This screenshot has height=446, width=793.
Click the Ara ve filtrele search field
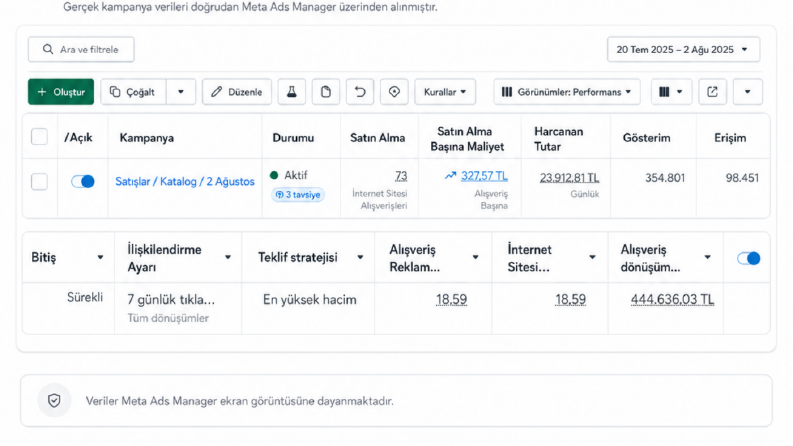81,50
